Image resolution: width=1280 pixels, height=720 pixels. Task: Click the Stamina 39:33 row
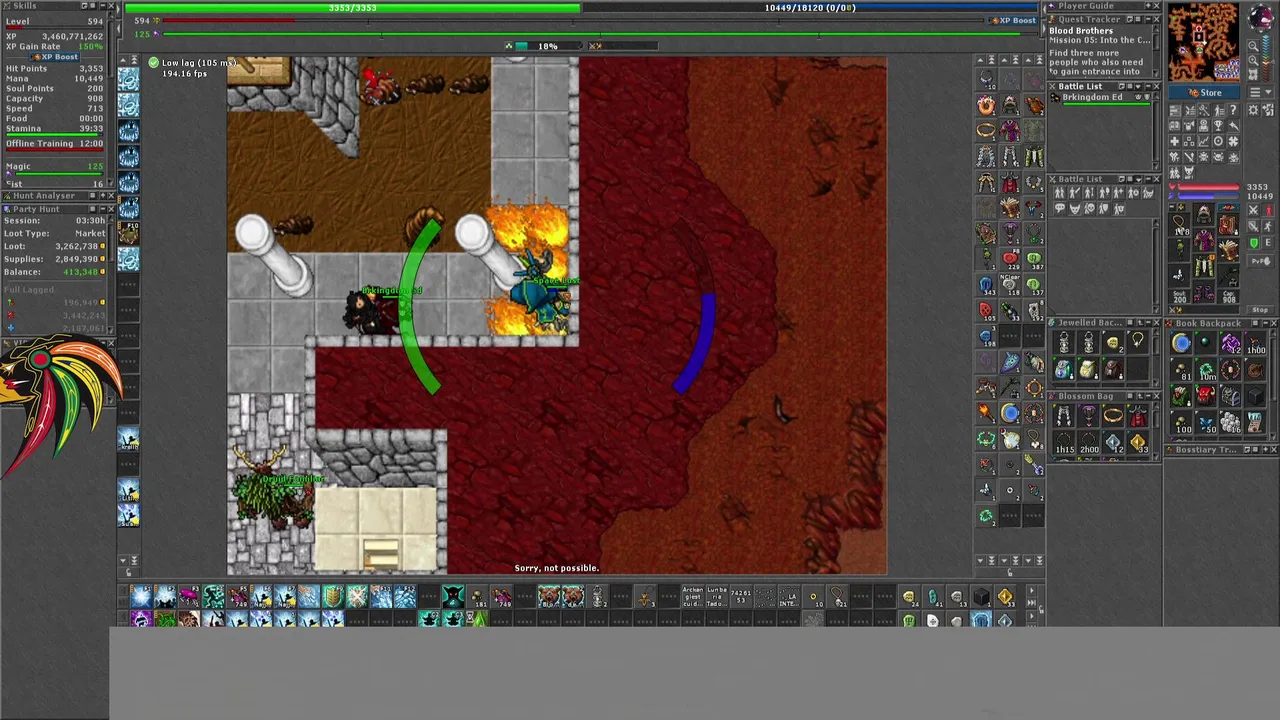tap(54, 129)
